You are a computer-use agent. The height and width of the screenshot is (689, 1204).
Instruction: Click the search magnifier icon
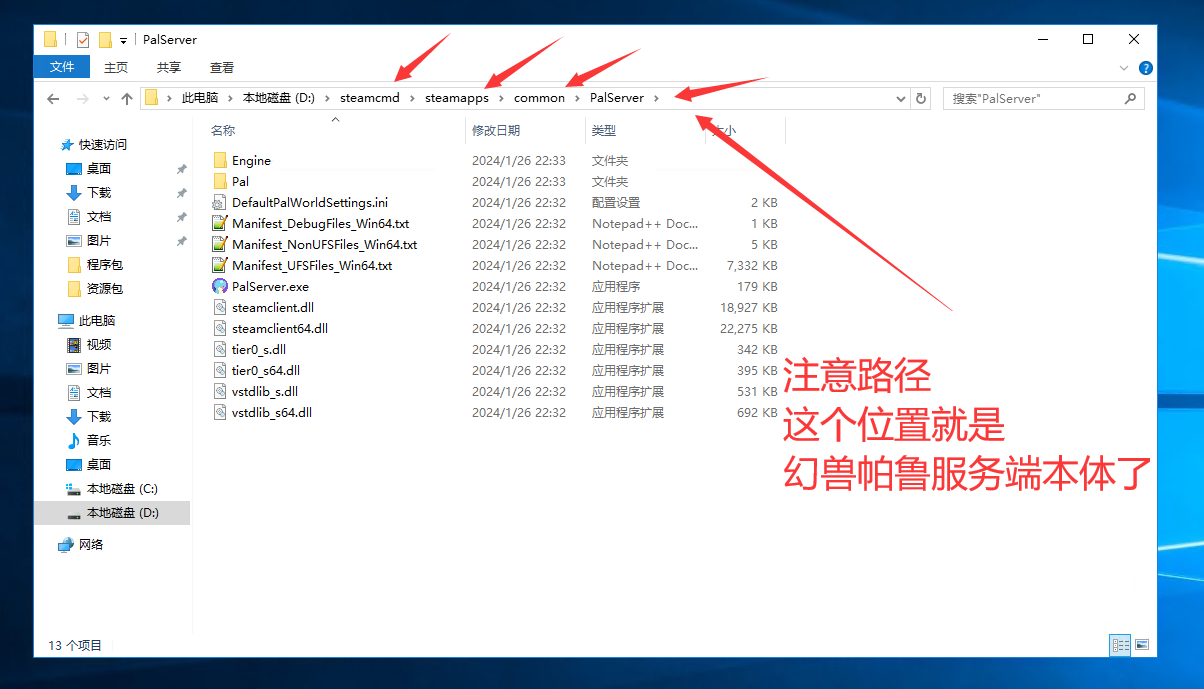(x=1130, y=98)
